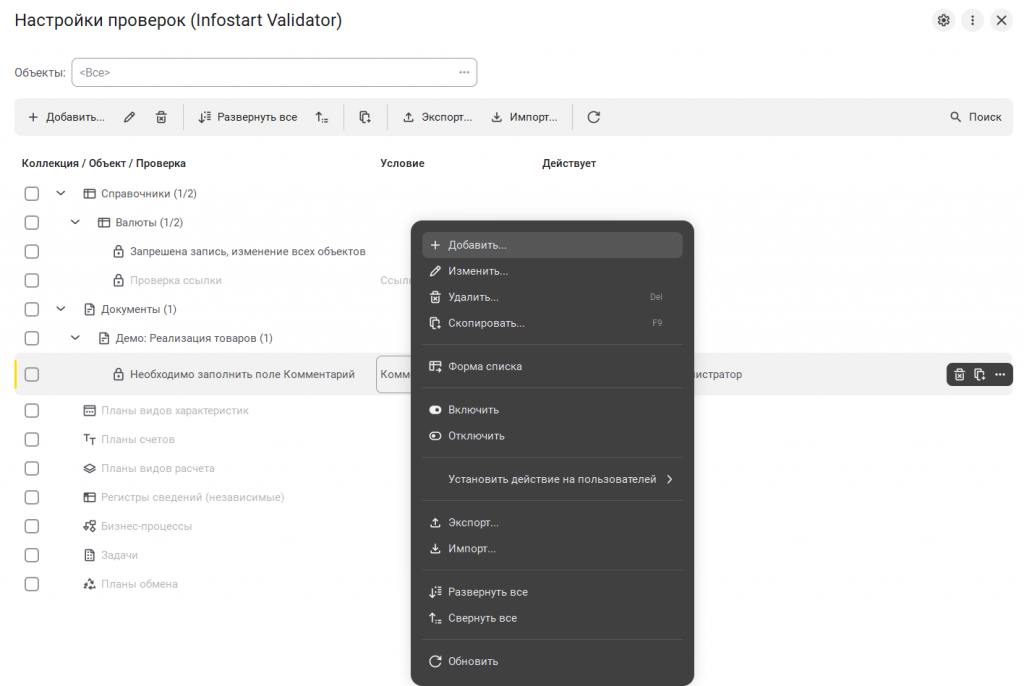Screen dimensions: 1024x686
Task: Click the refresh icon in toolbar
Action: coord(593,117)
